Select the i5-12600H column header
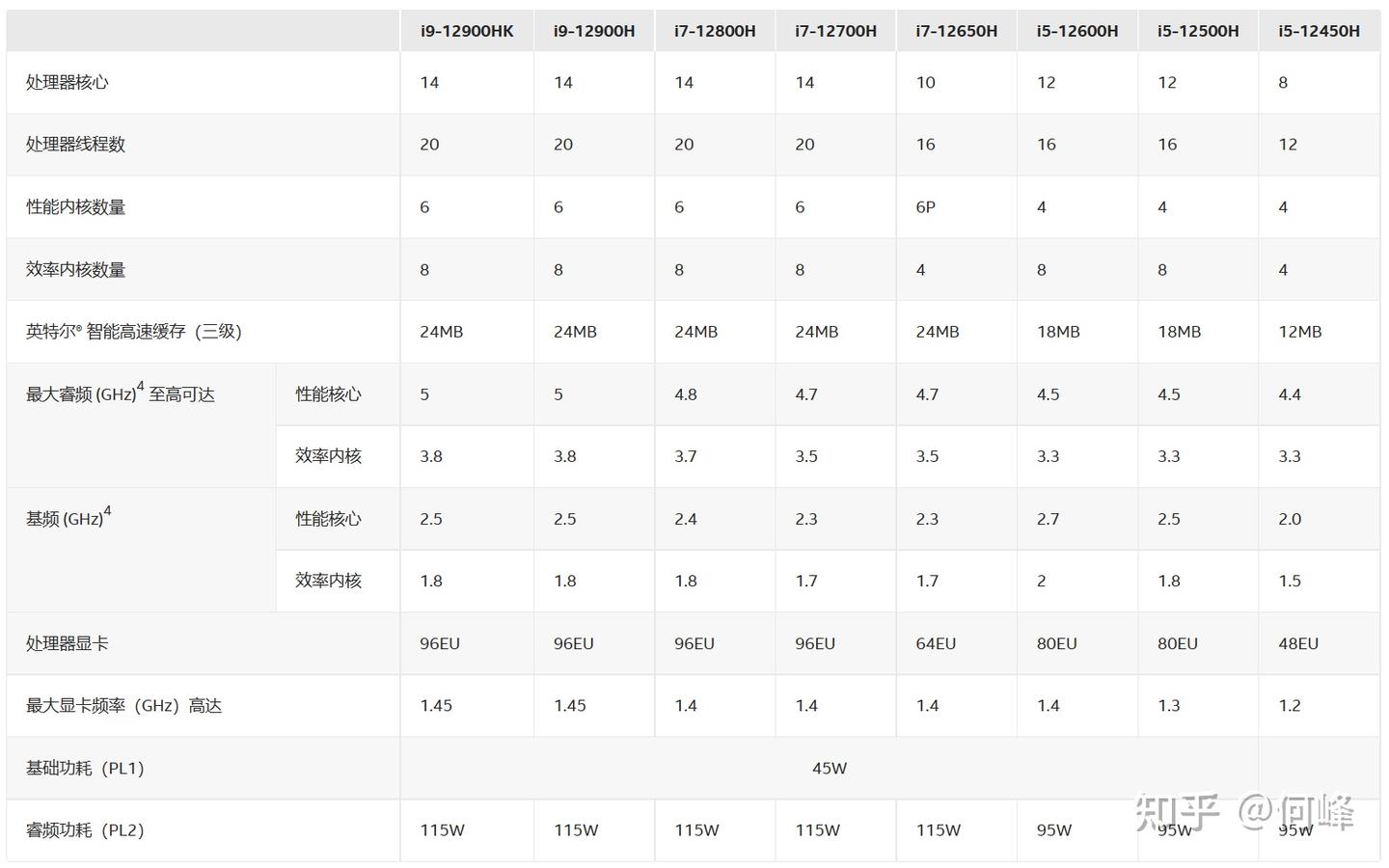This screenshot has width=1389, height=868. pos(1077,31)
